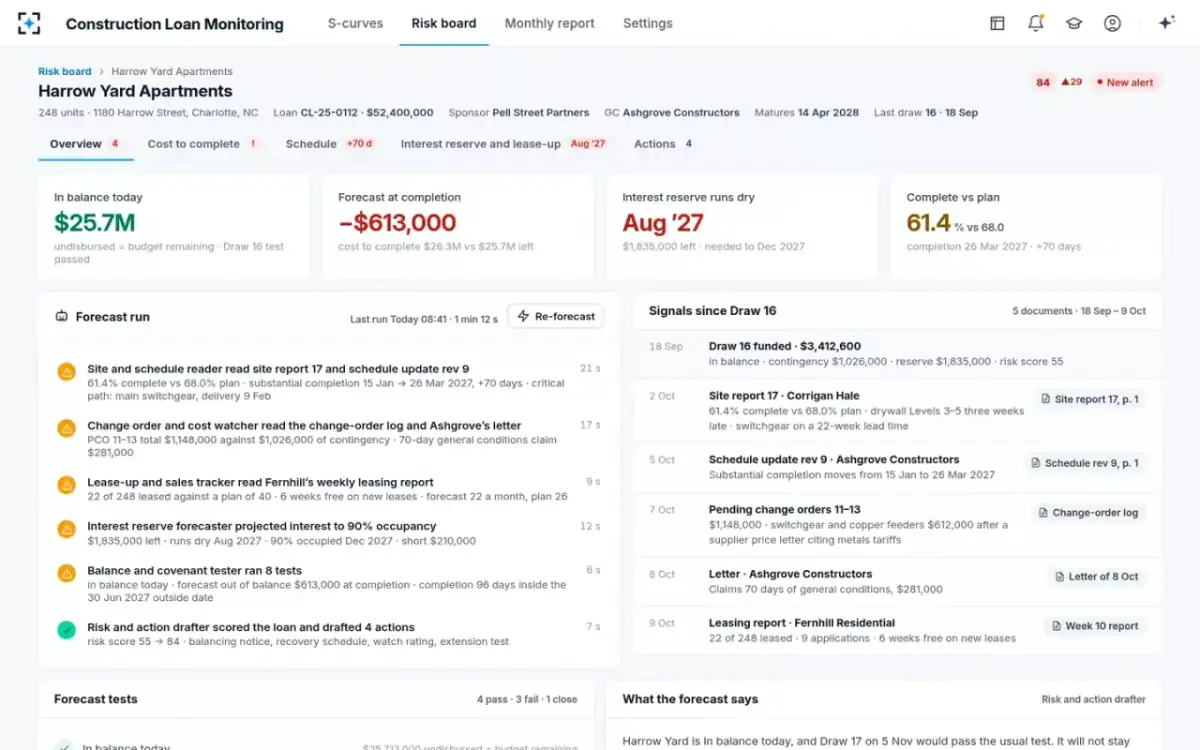Switch to the Actions tab
1200x750 pixels.
click(664, 144)
